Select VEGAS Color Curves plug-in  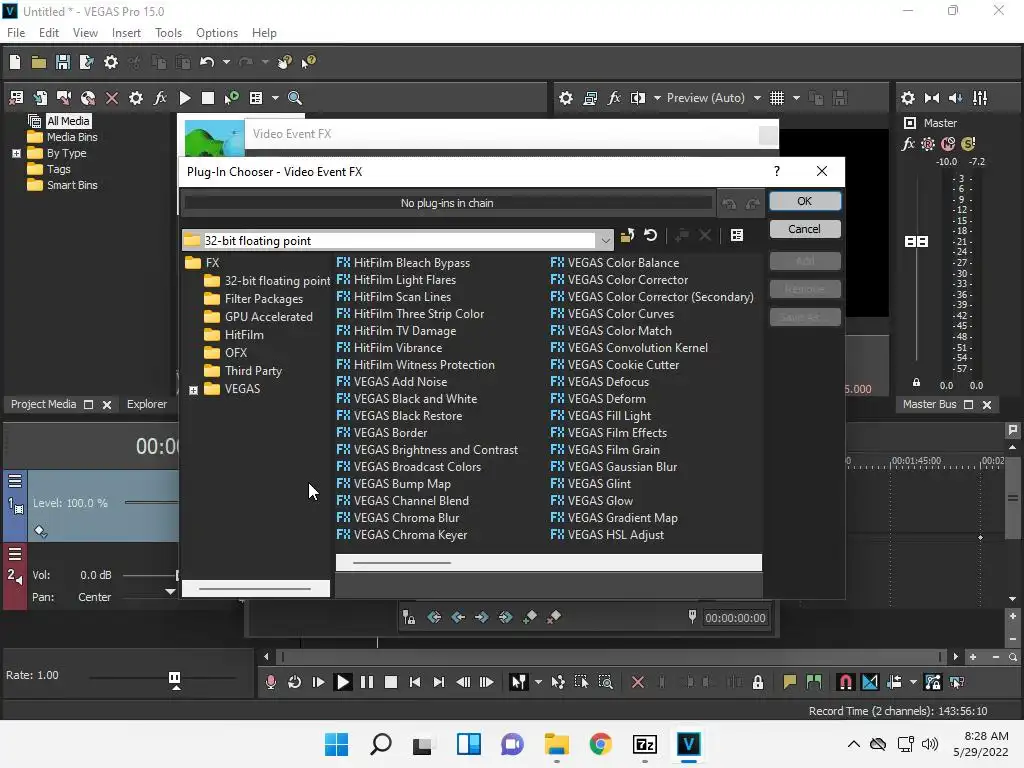[612, 313]
